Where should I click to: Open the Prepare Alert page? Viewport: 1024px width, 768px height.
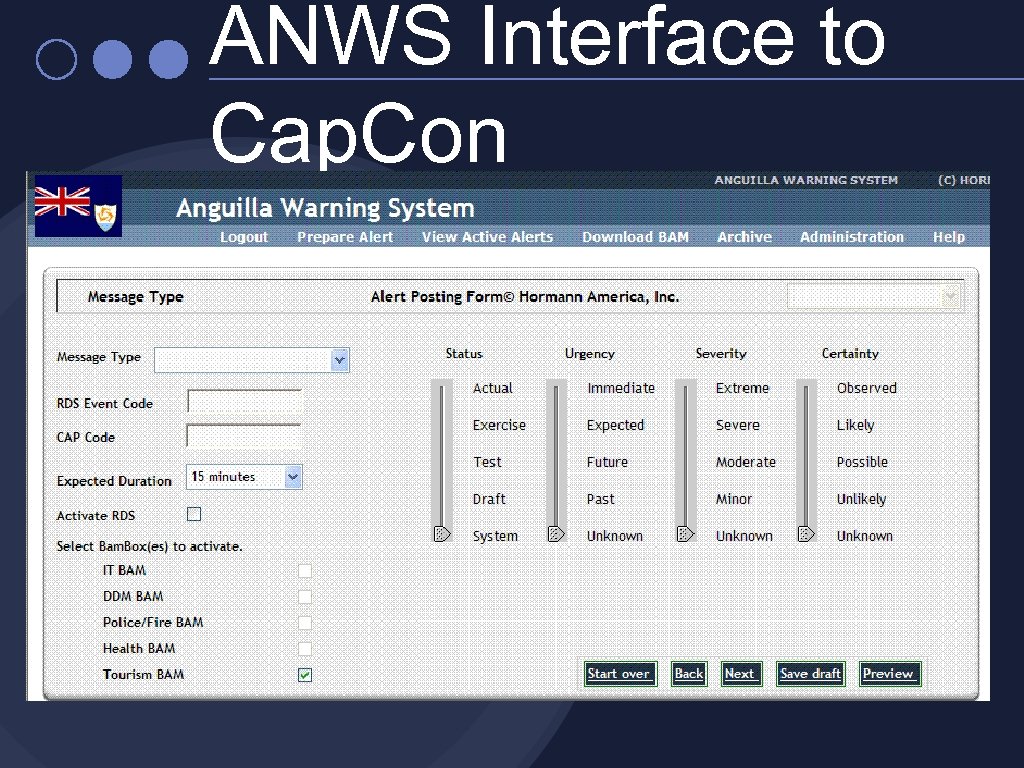[x=345, y=237]
